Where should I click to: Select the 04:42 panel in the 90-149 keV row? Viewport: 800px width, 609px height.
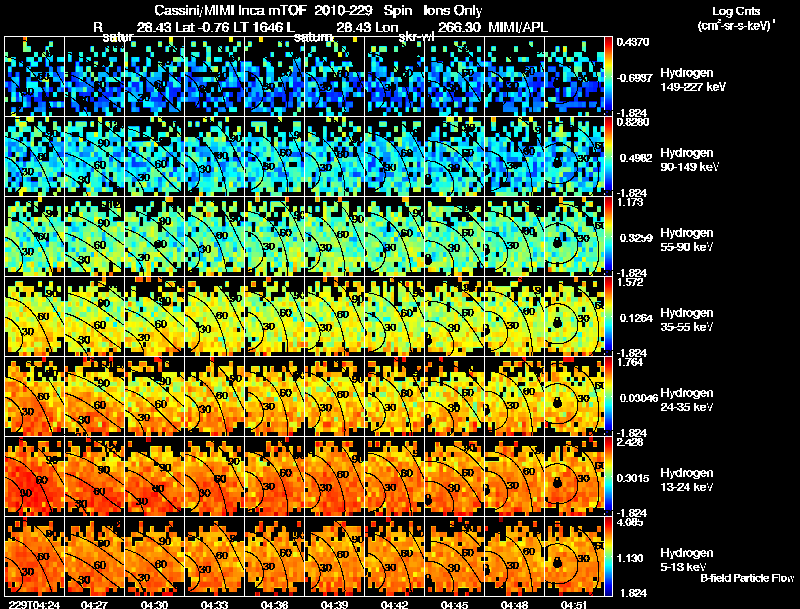(394, 156)
